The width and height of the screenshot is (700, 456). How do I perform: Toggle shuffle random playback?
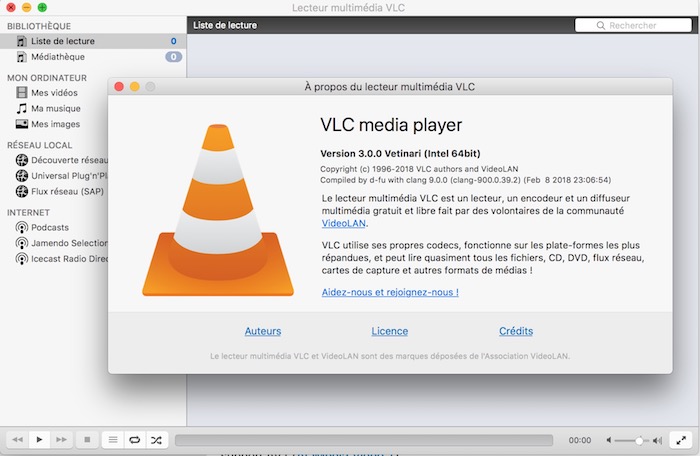click(x=156, y=440)
